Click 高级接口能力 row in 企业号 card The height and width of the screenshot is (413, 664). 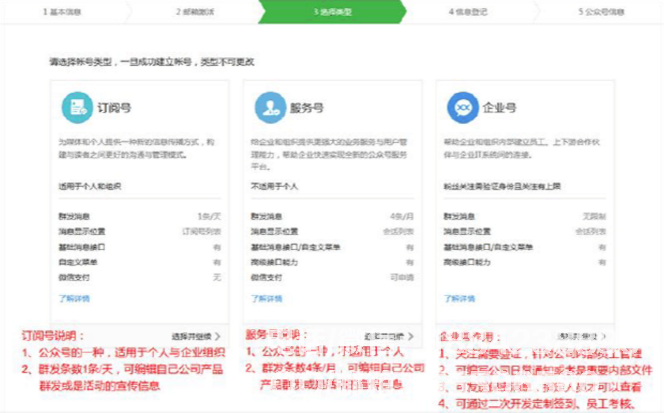525,262
